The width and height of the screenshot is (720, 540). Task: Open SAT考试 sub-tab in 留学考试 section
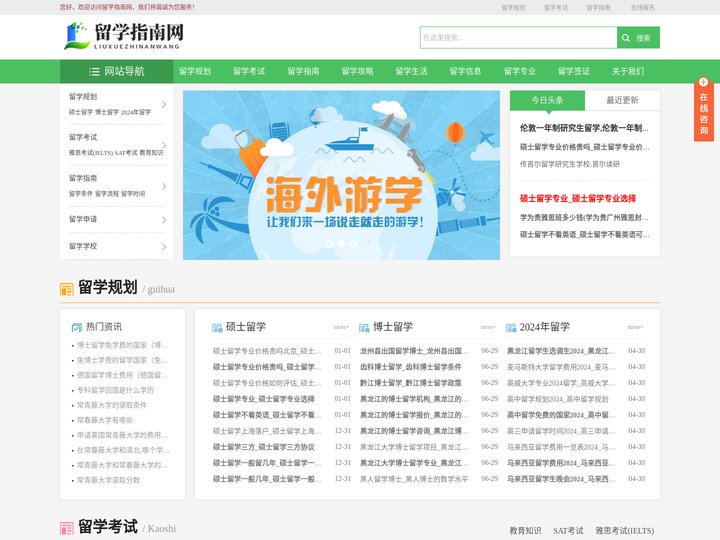tap(568, 530)
